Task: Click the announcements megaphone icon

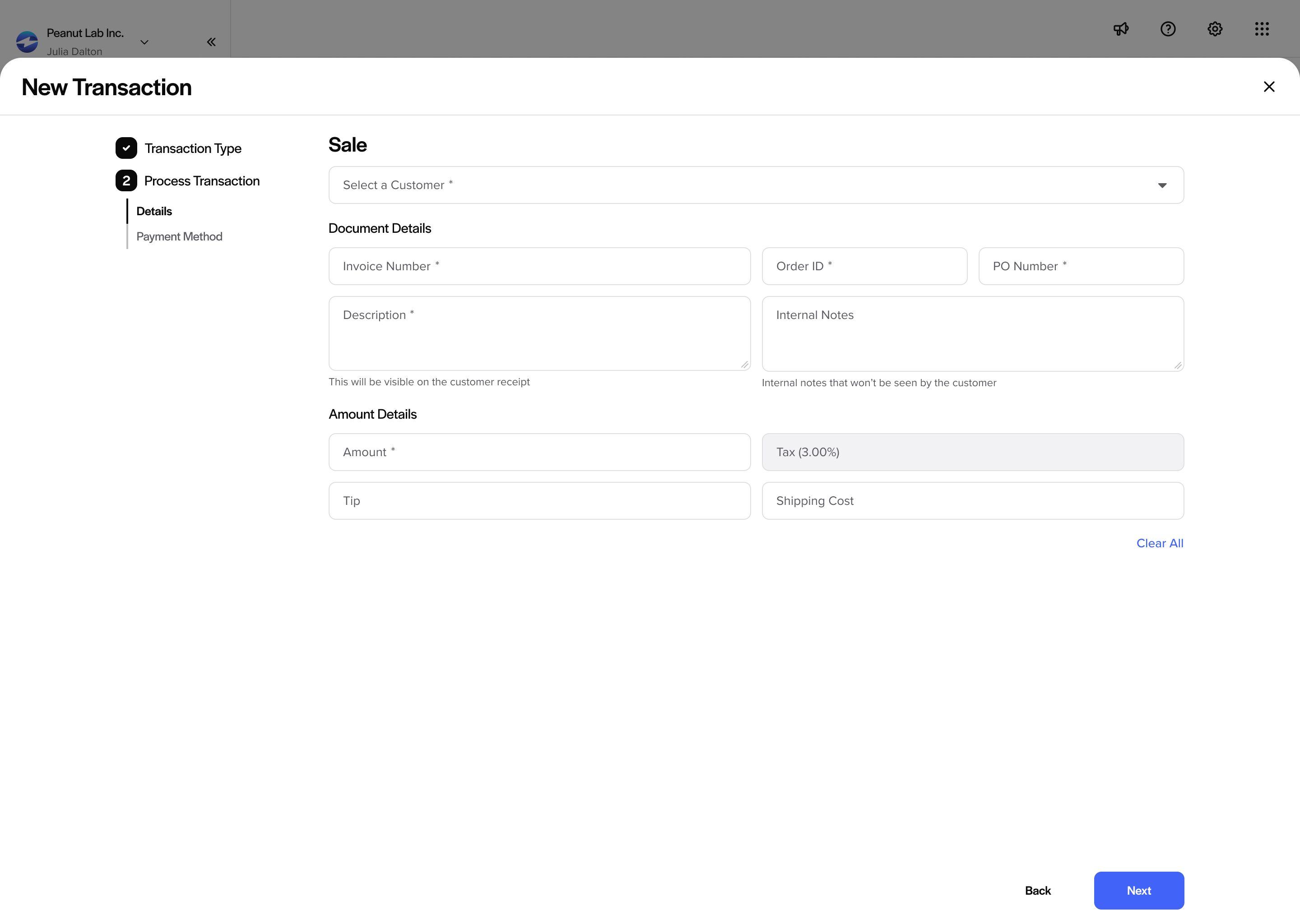Action: pos(1121,29)
